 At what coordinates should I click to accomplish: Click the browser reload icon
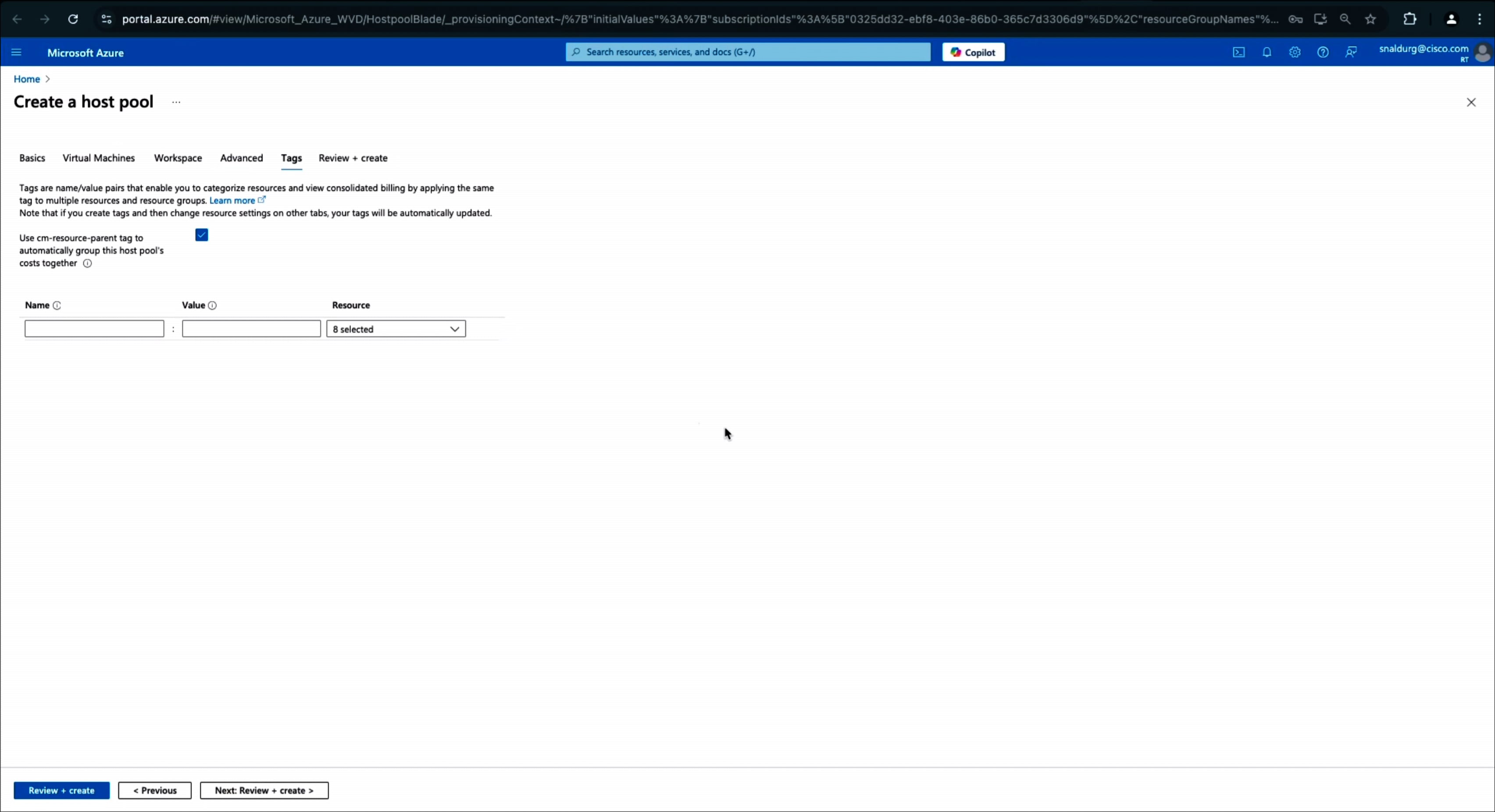coord(73,19)
